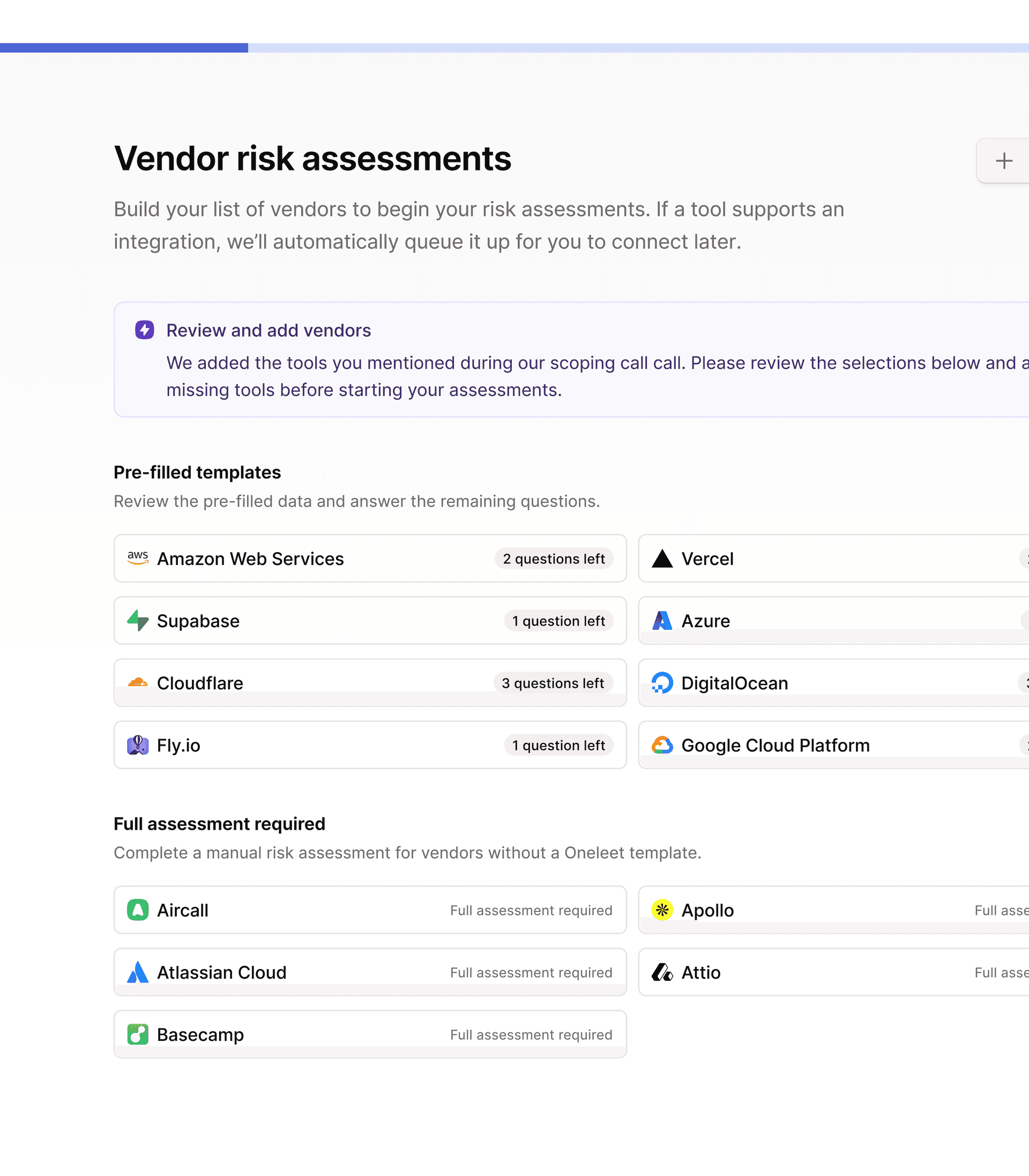Image resolution: width=1029 pixels, height=1176 pixels.
Task: Click the Azure logo
Action: tap(662, 621)
